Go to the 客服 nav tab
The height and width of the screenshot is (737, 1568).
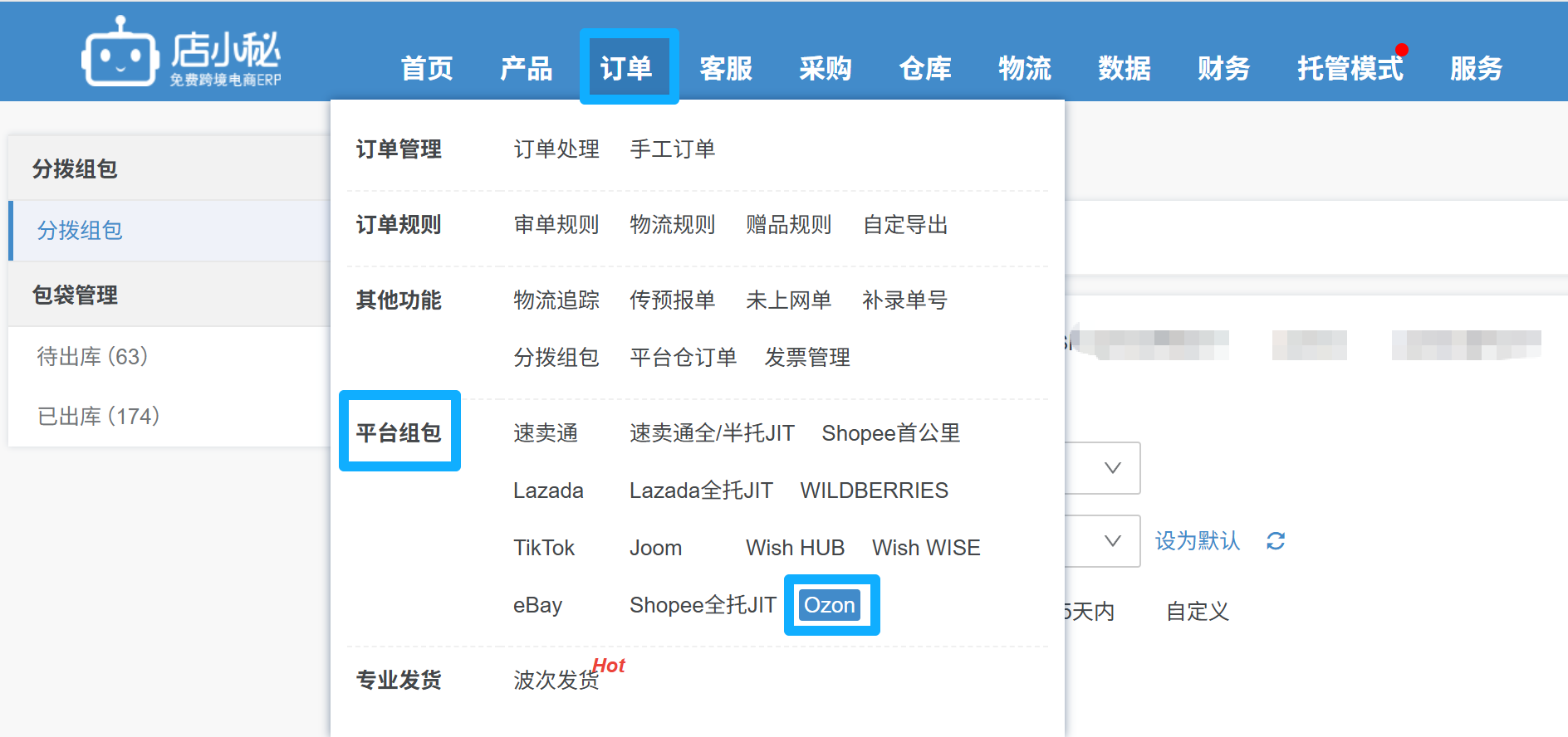(726, 68)
